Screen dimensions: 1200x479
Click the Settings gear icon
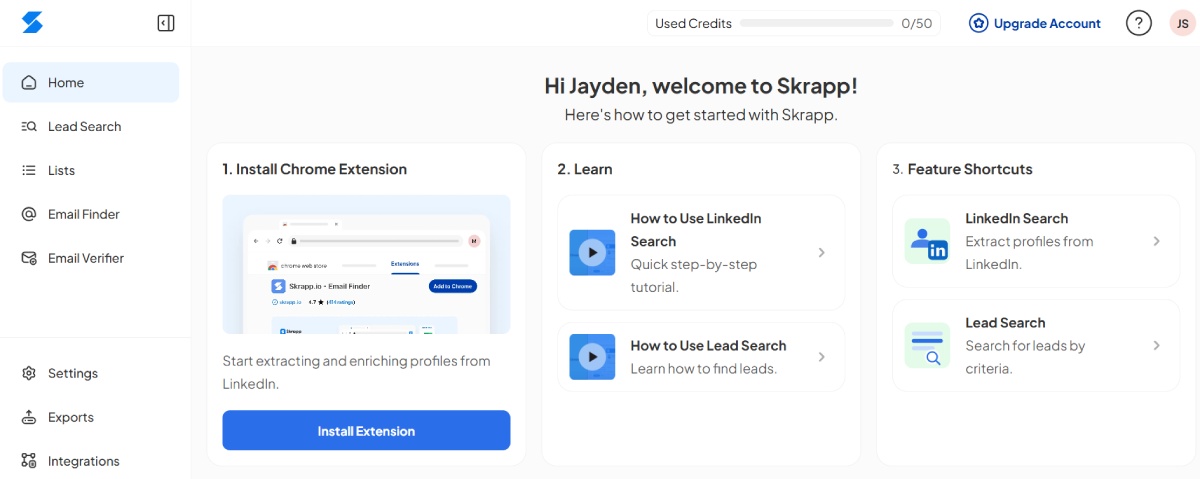point(29,374)
